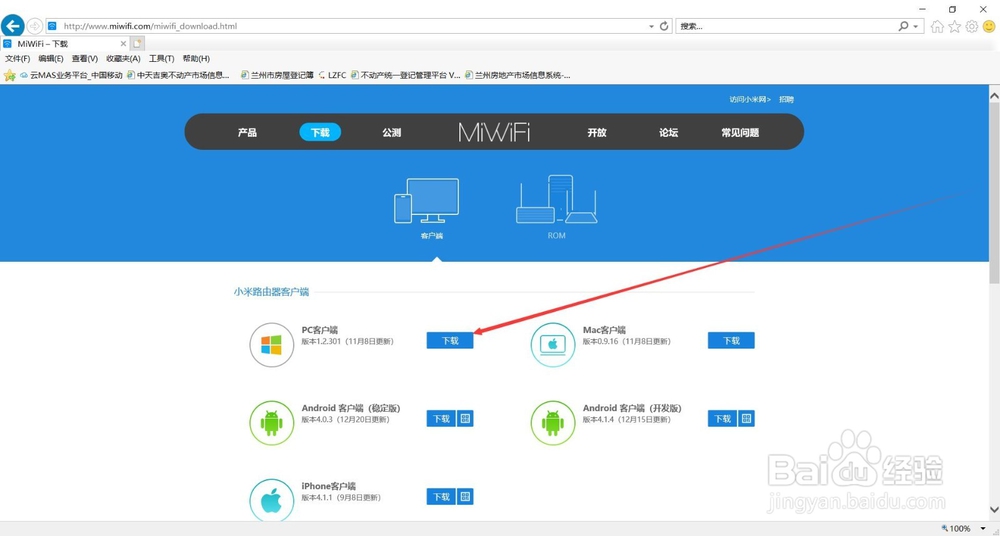
Task: Open the browser tools gear icon
Action: (971, 26)
